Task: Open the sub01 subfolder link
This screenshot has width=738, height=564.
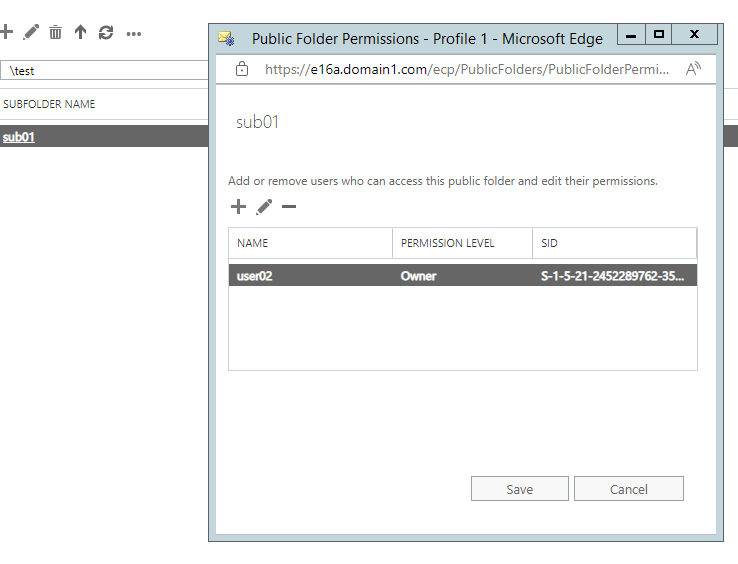Action: [x=19, y=137]
